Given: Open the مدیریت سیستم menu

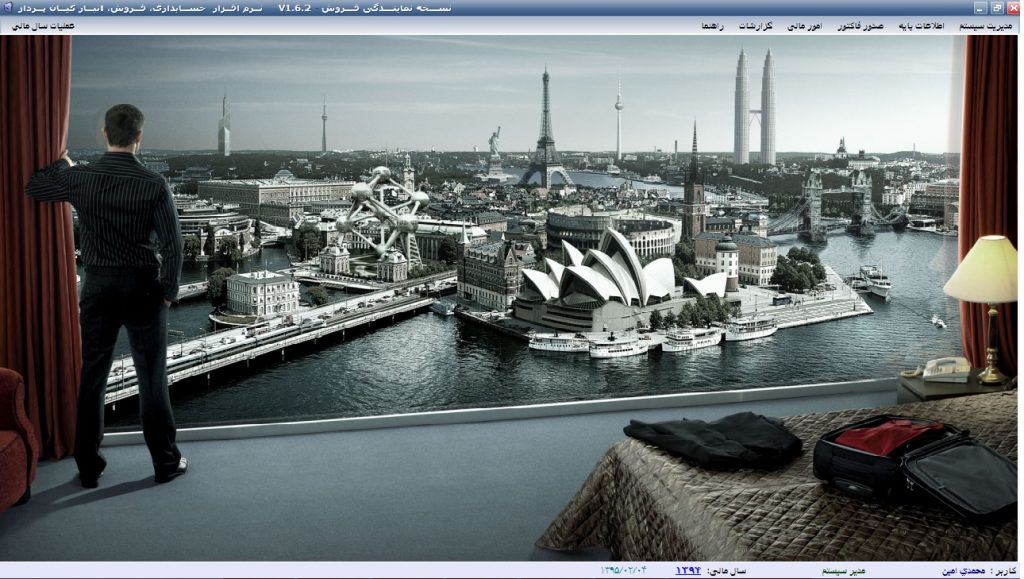Looking at the screenshot, I should pos(984,26).
